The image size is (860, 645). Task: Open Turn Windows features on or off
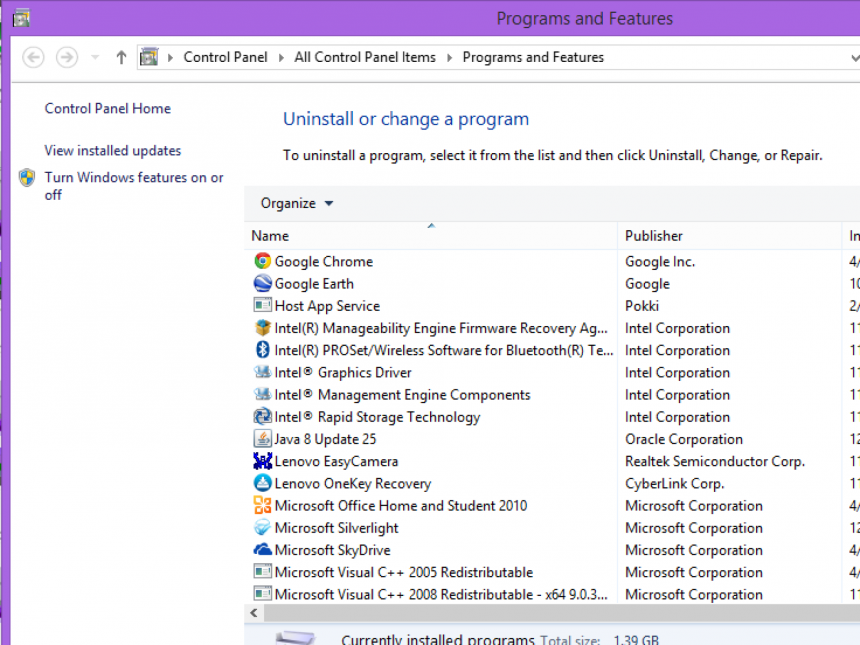(x=134, y=186)
